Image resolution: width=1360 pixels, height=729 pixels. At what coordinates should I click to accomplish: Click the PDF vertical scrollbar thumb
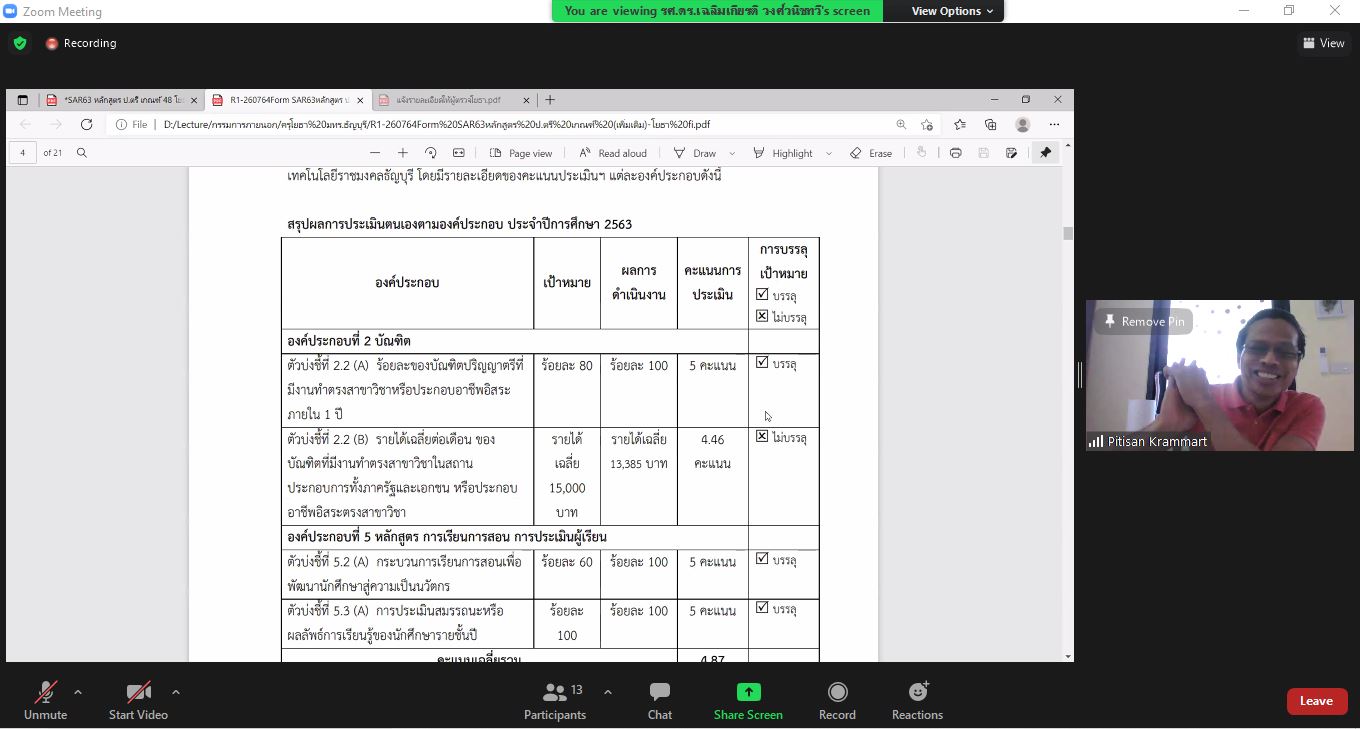point(1067,233)
